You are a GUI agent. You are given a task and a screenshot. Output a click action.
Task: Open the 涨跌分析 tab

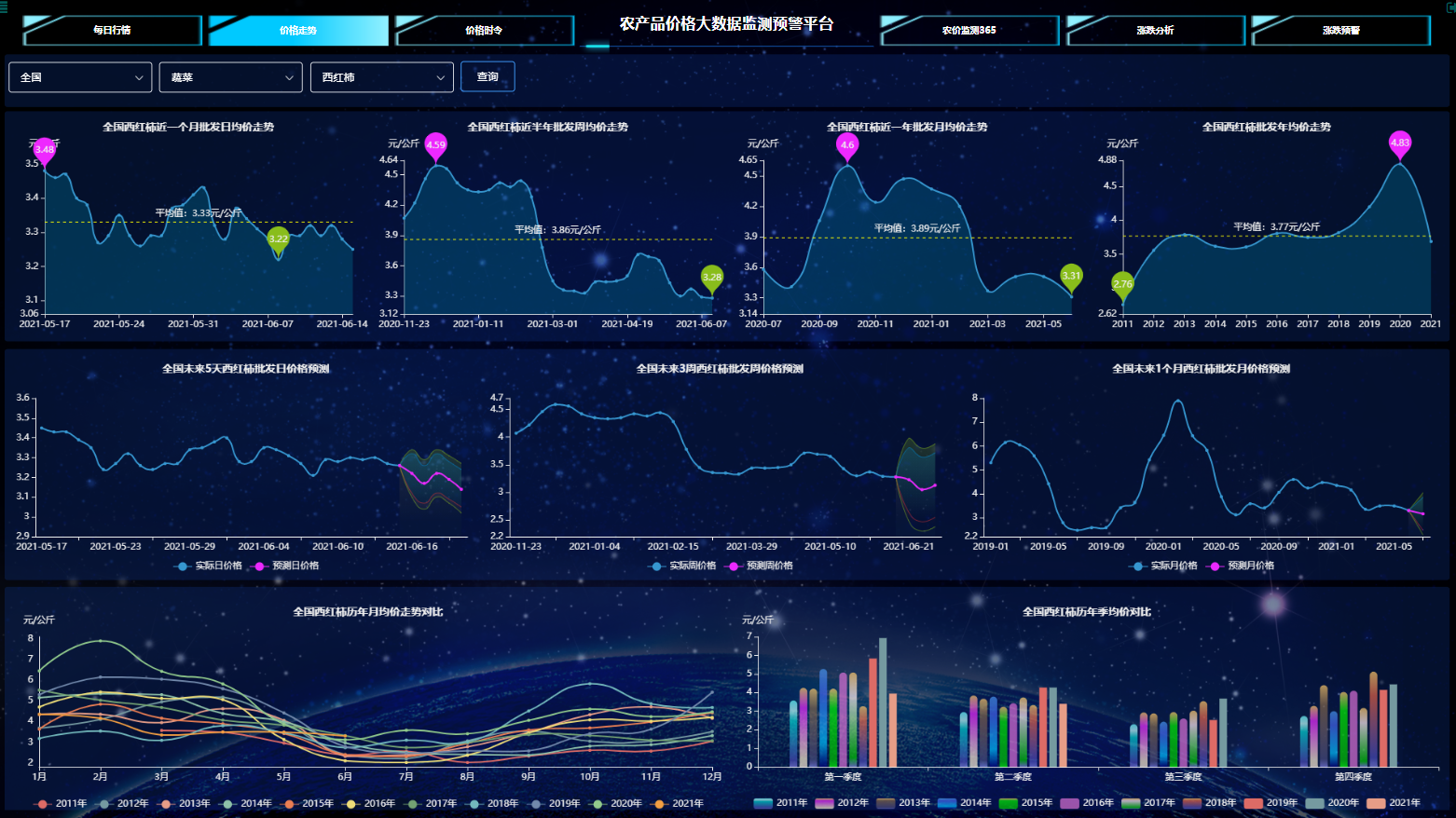coord(1155,31)
